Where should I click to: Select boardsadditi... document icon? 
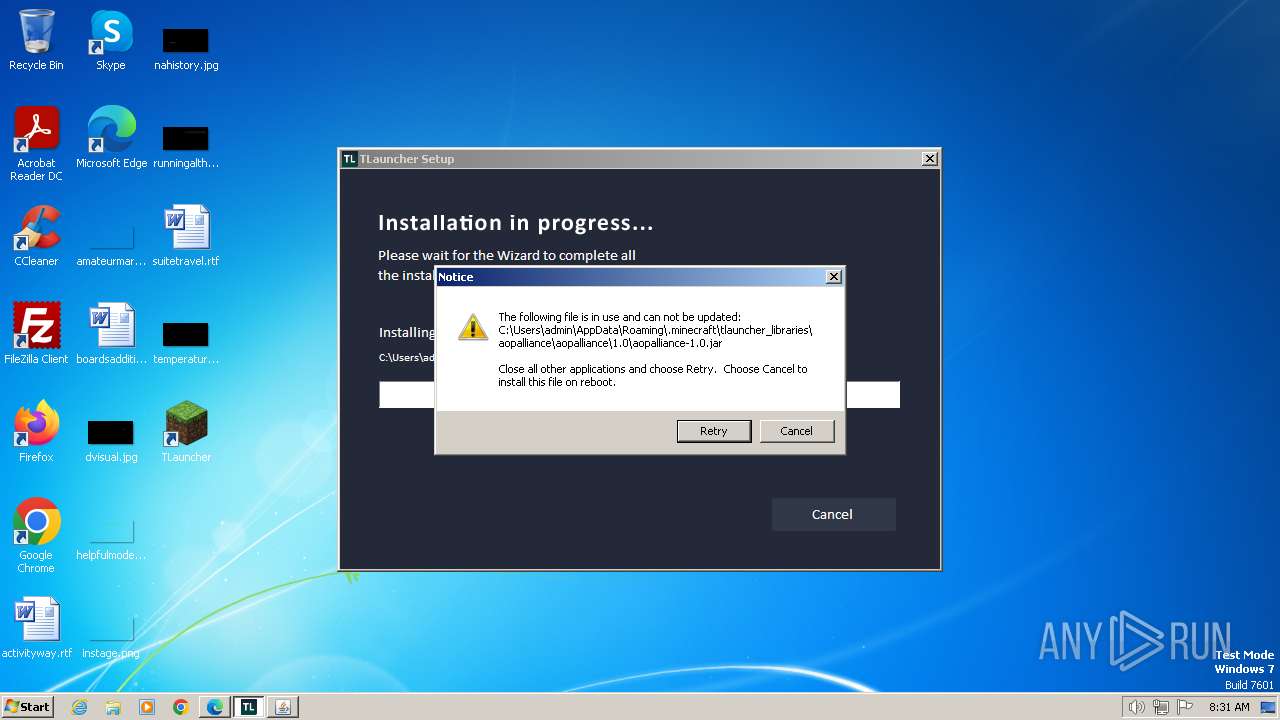coord(111,334)
